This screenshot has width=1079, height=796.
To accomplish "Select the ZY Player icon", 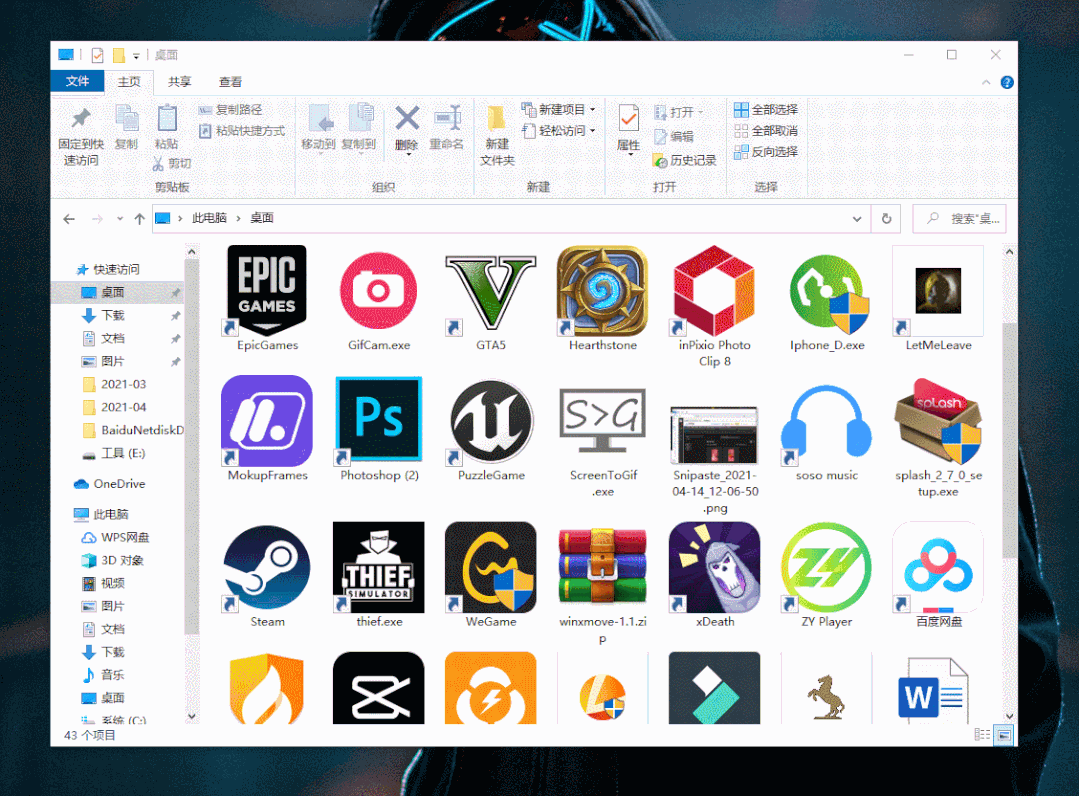I will 826,567.
